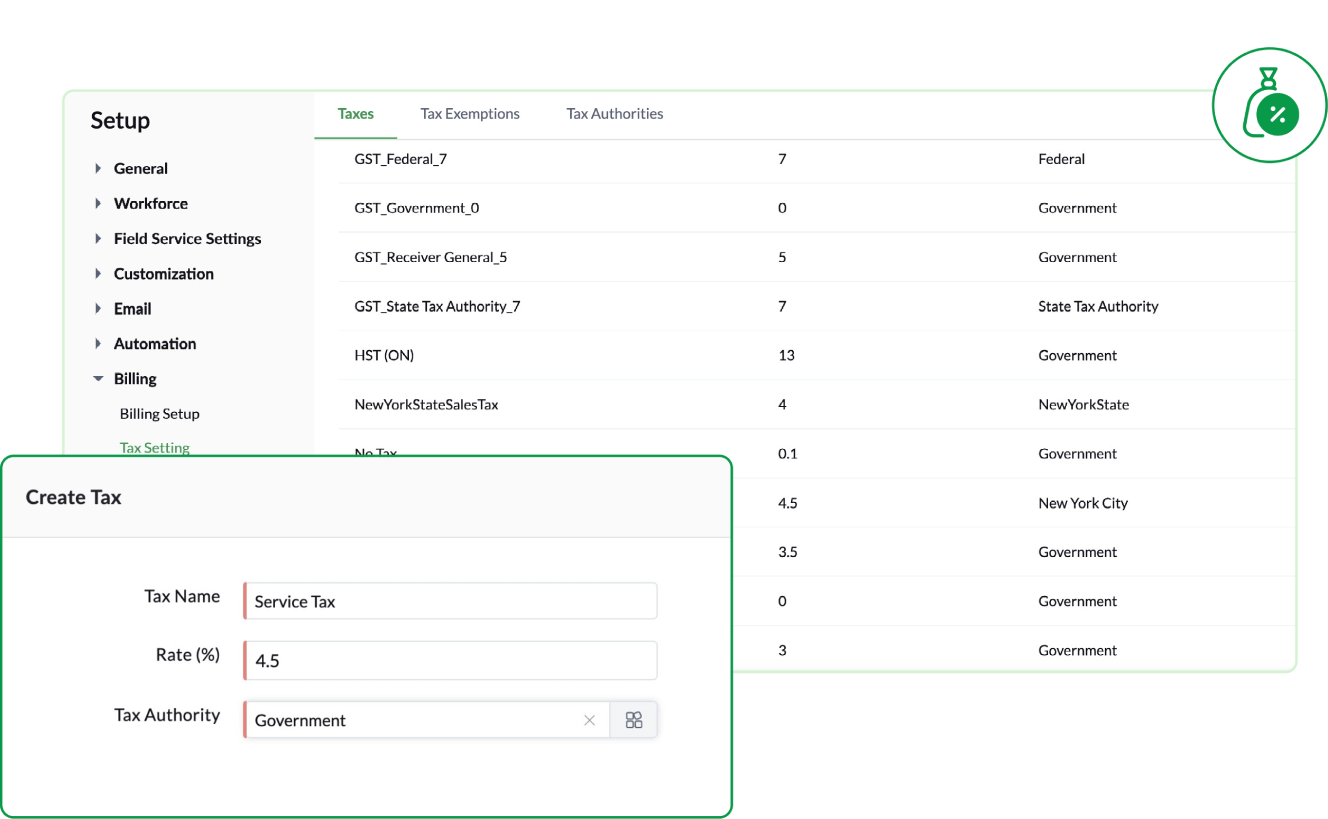Select the Taxes tab
This screenshot has width=1328, height=819.
point(356,114)
